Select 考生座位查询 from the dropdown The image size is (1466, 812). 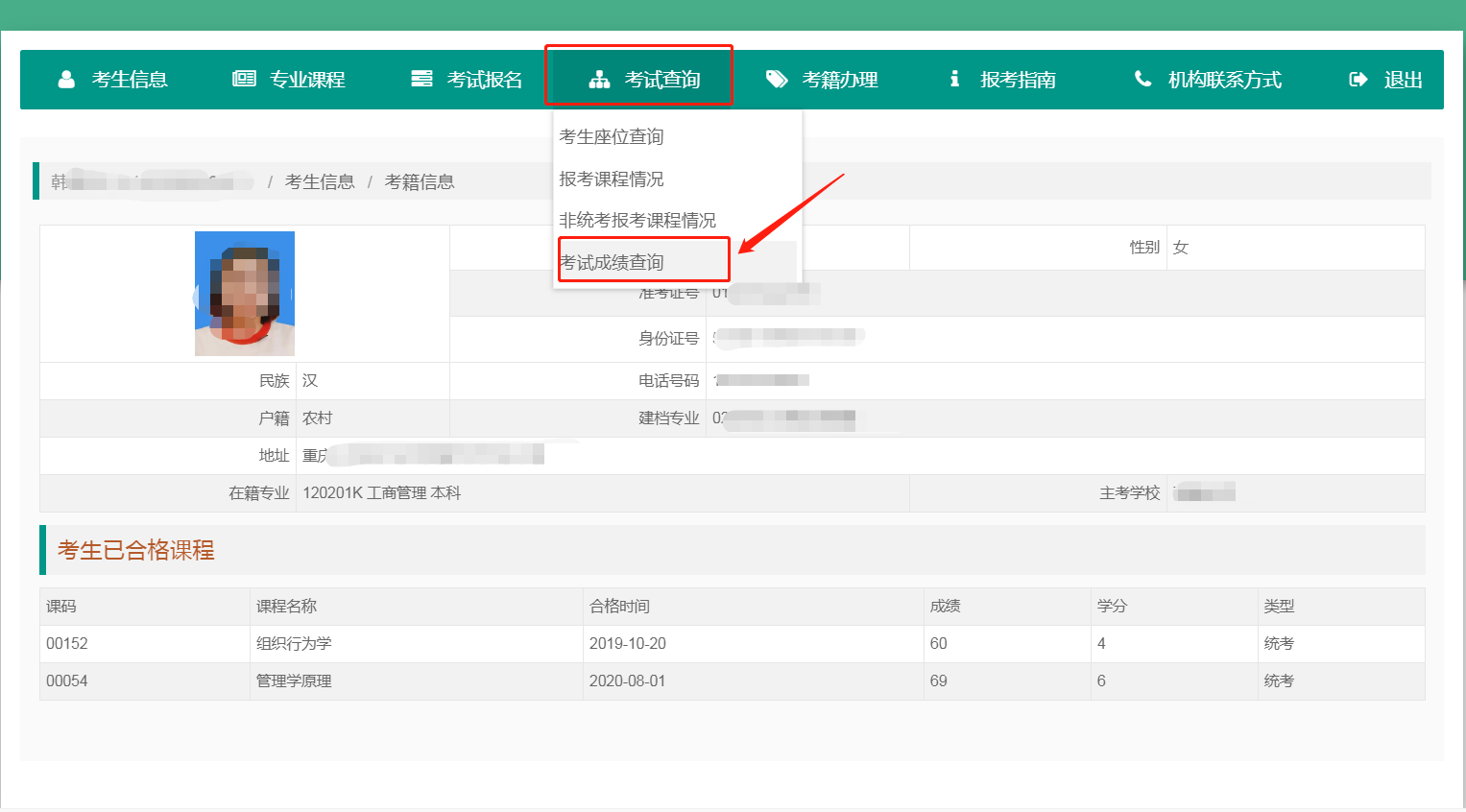click(x=612, y=136)
